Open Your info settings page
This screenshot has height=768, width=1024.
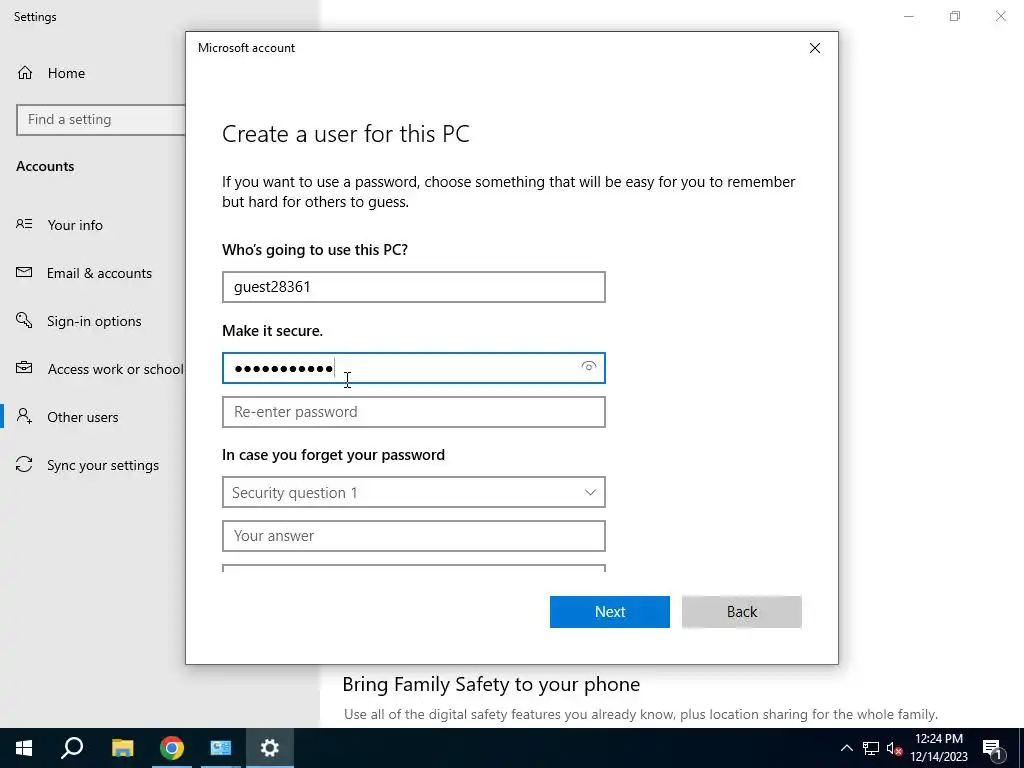coord(74,225)
